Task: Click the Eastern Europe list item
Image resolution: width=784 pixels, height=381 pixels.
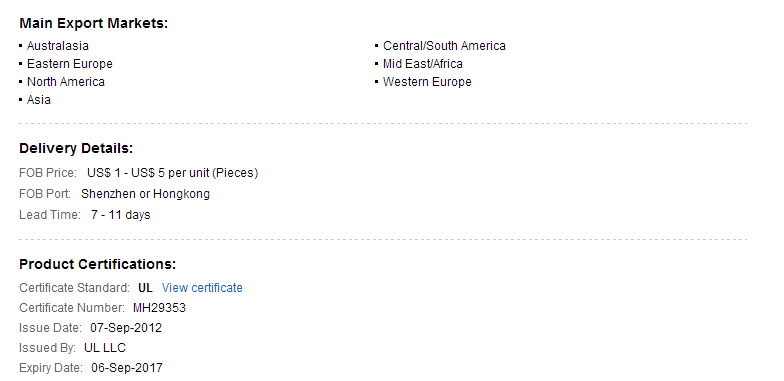Action: pos(70,64)
